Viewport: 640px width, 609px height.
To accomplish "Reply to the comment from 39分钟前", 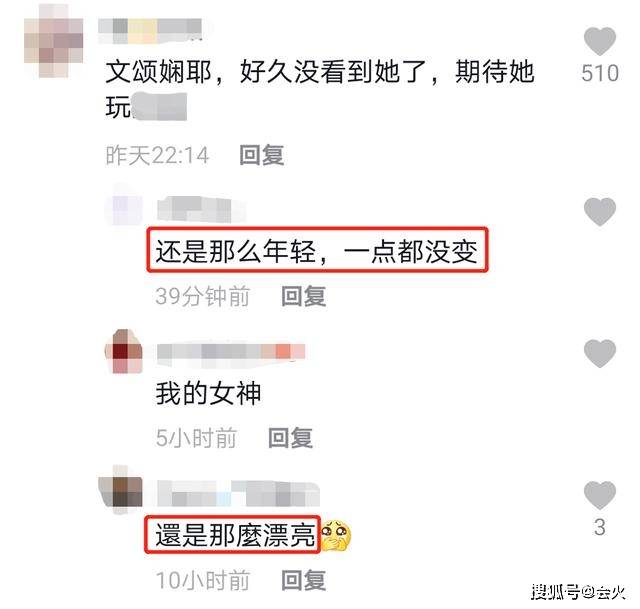I will pyautogui.click(x=304, y=296).
